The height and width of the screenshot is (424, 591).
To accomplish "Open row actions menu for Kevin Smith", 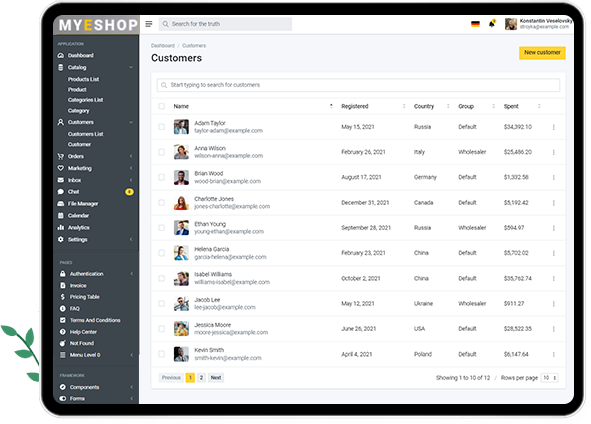I will (x=553, y=354).
